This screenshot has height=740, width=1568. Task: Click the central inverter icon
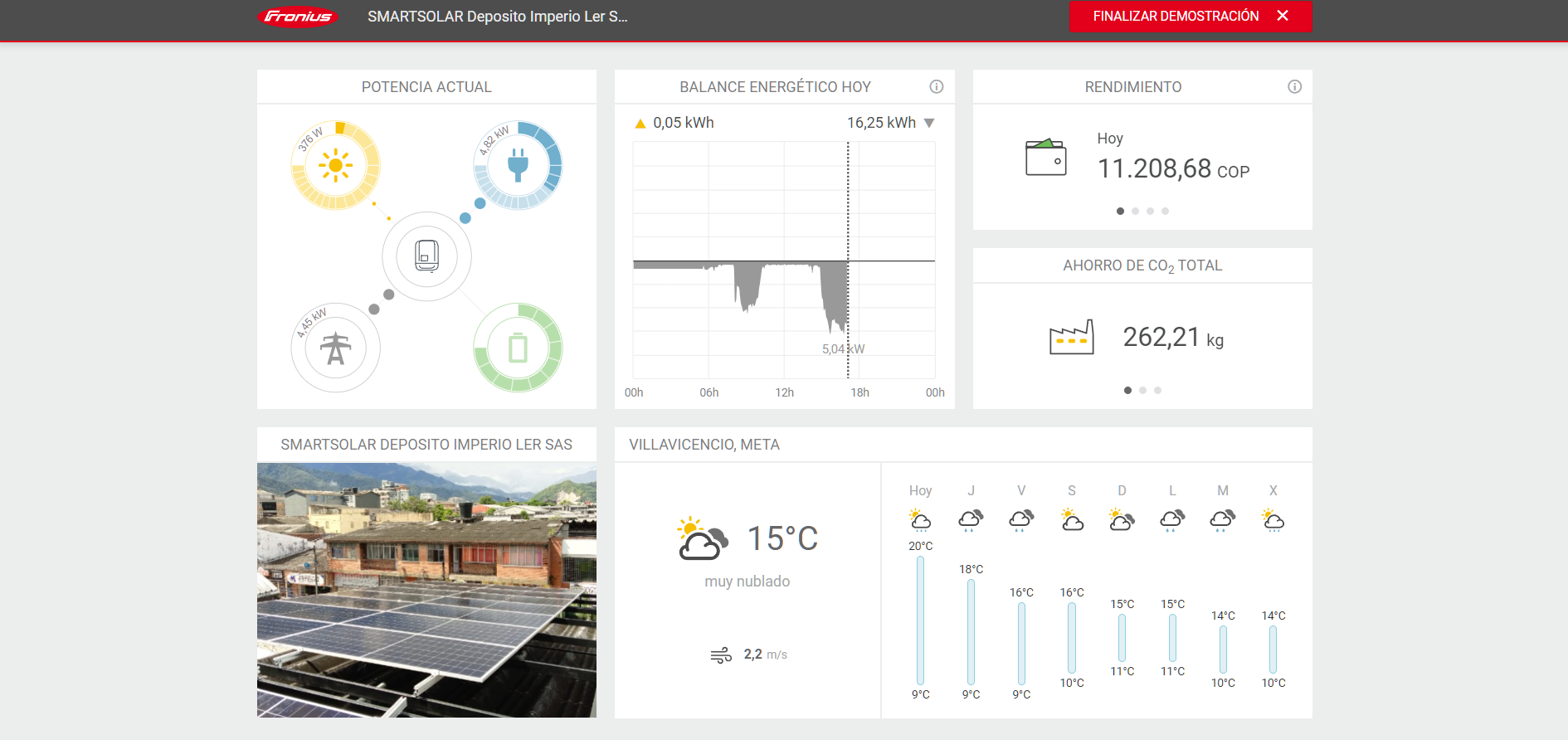[426, 256]
